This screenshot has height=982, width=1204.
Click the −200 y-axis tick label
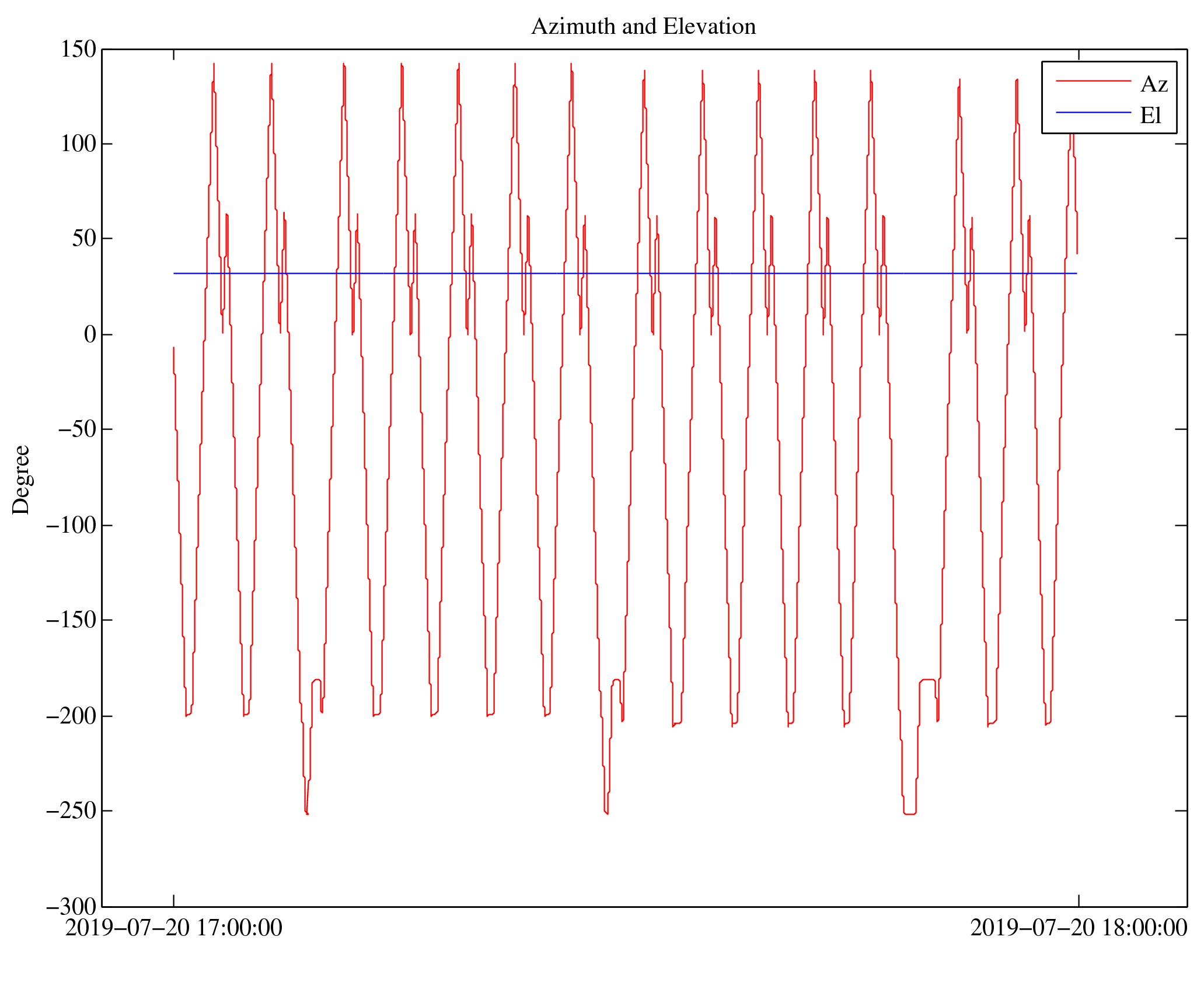71,716
